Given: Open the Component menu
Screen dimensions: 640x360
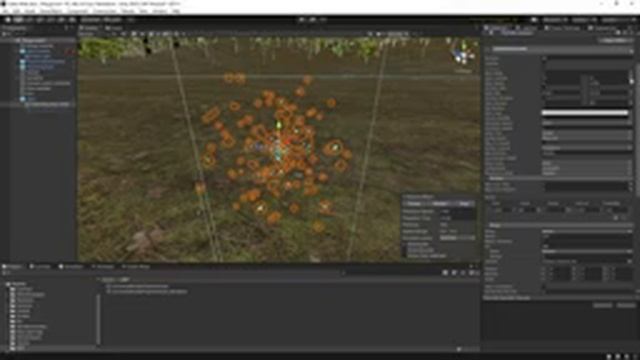Looking at the screenshot, I should point(77,11).
